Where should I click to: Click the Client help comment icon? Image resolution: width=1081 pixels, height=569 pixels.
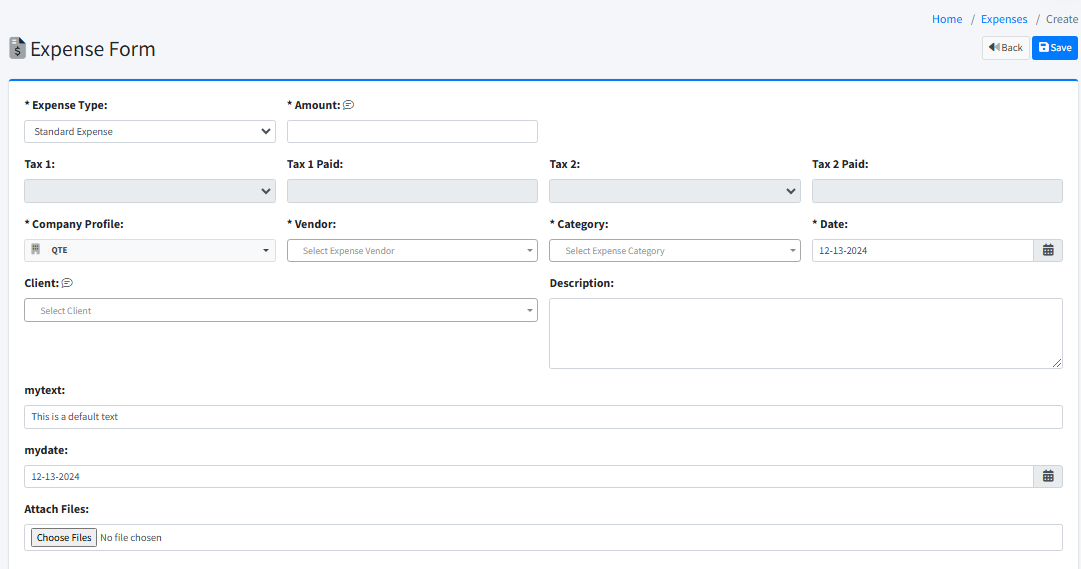67,283
